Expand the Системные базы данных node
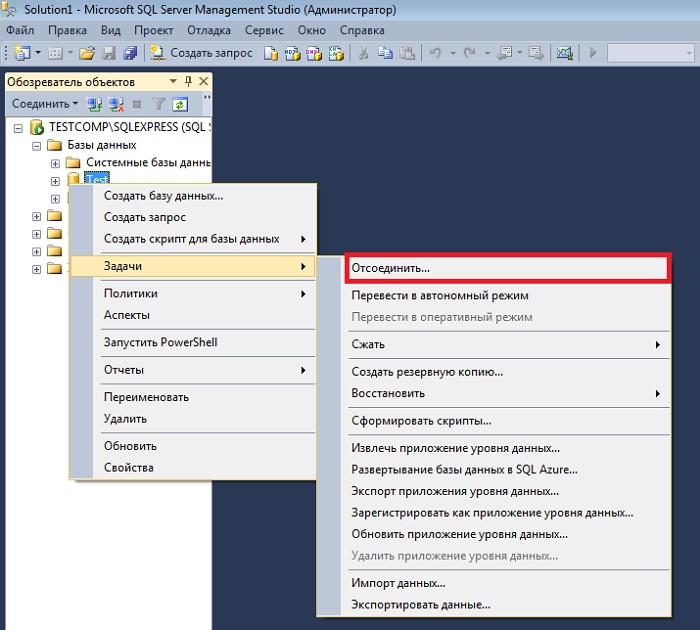700x630 pixels. (55, 163)
